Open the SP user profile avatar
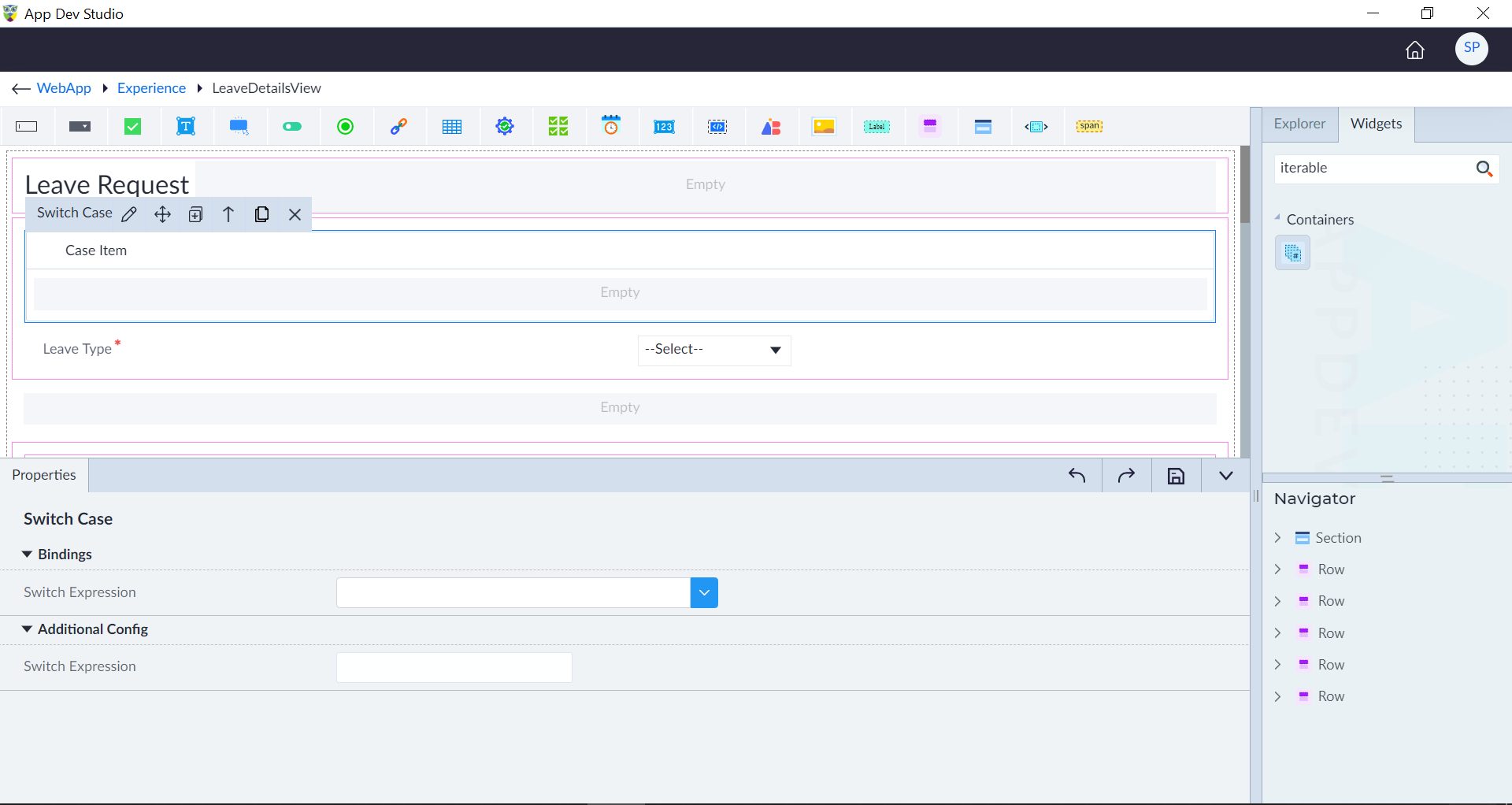1512x805 pixels. 1471,49
